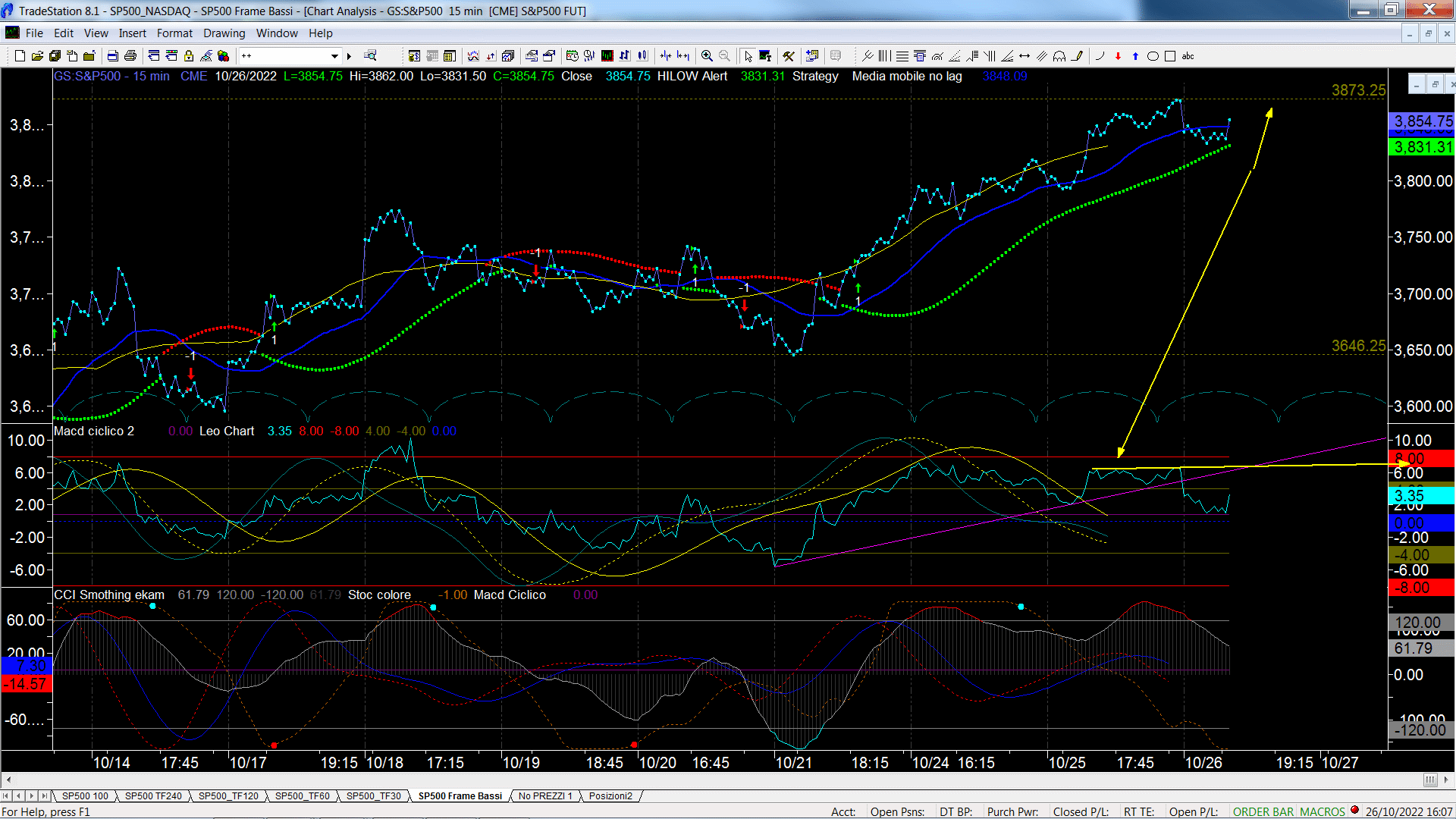This screenshot has width=1456, height=819.
Task: Switch to the SP500_TF60 tab
Action: [302, 796]
